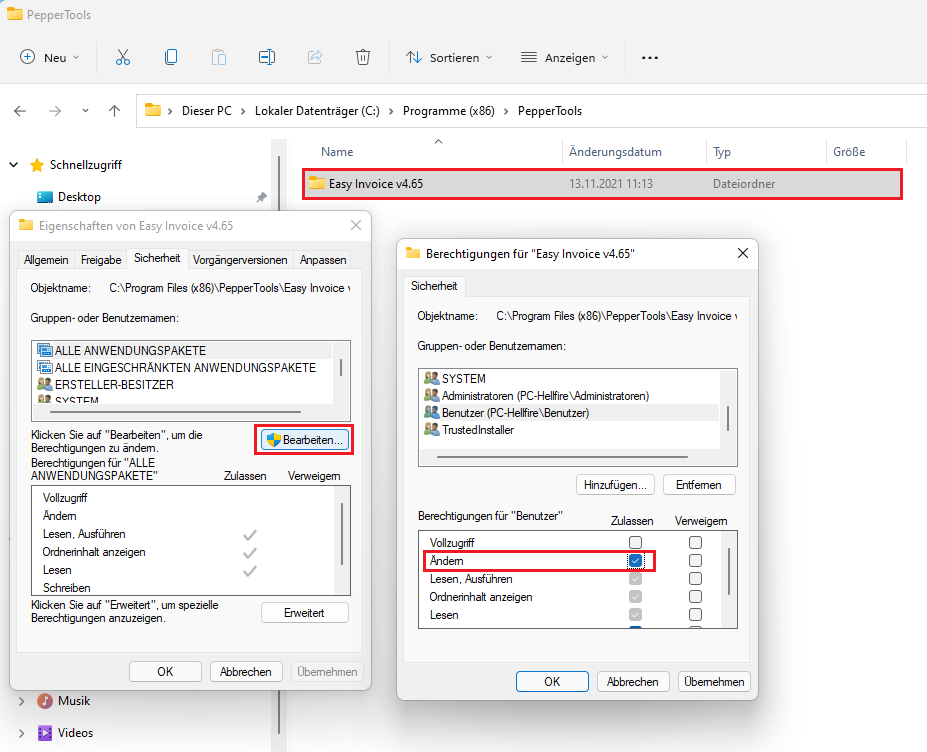The width and height of the screenshot is (927, 752).
Task: Check Lesen, Ausführen Verweigern checkbox
Action: (x=695, y=578)
